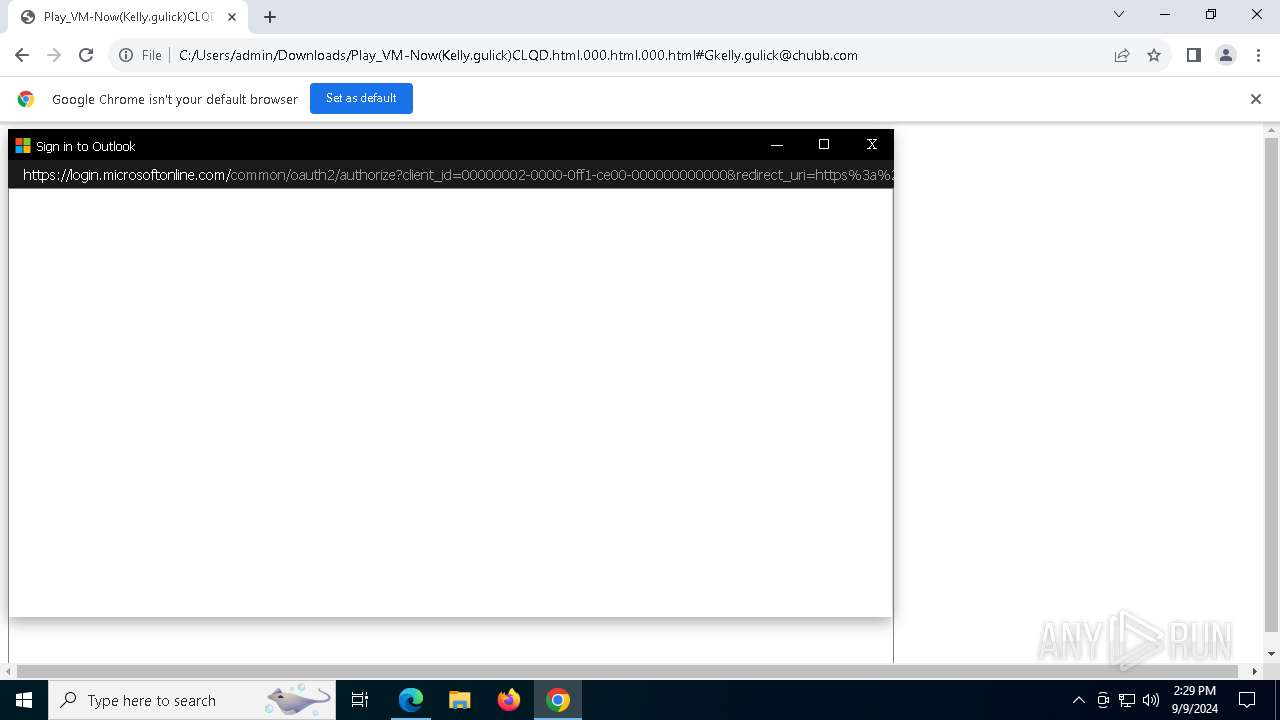Click the forward navigation arrow
Screen dimensions: 1280x720
54,55
